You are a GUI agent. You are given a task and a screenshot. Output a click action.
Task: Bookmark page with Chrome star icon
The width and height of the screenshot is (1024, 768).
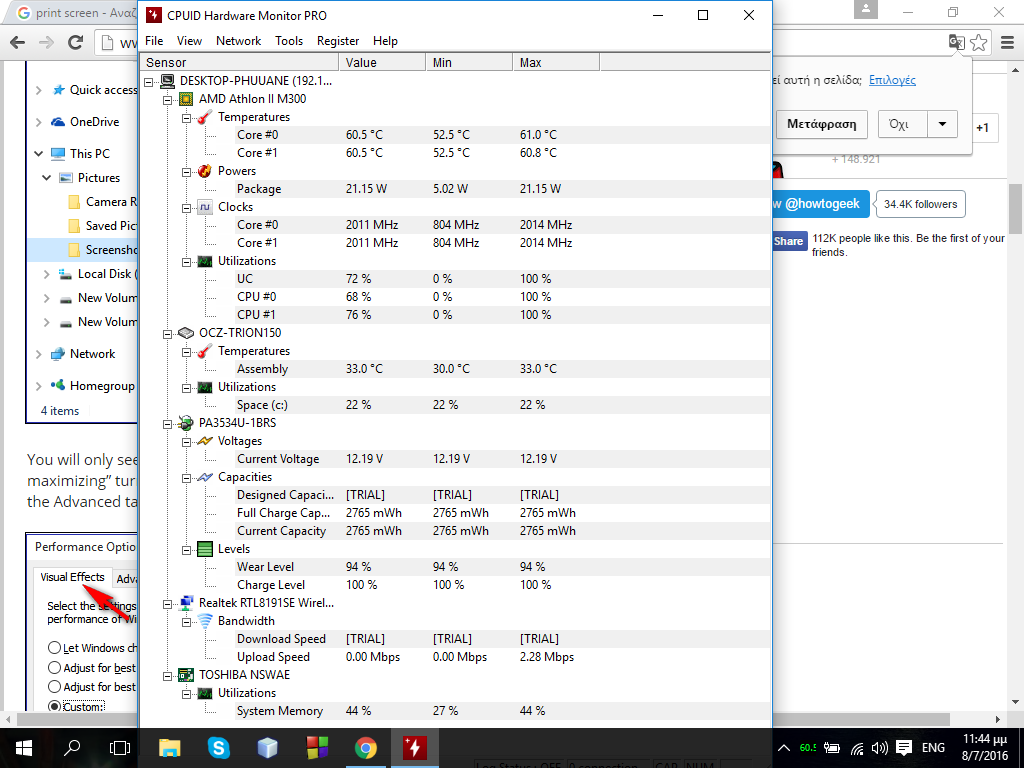tap(978, 43)
